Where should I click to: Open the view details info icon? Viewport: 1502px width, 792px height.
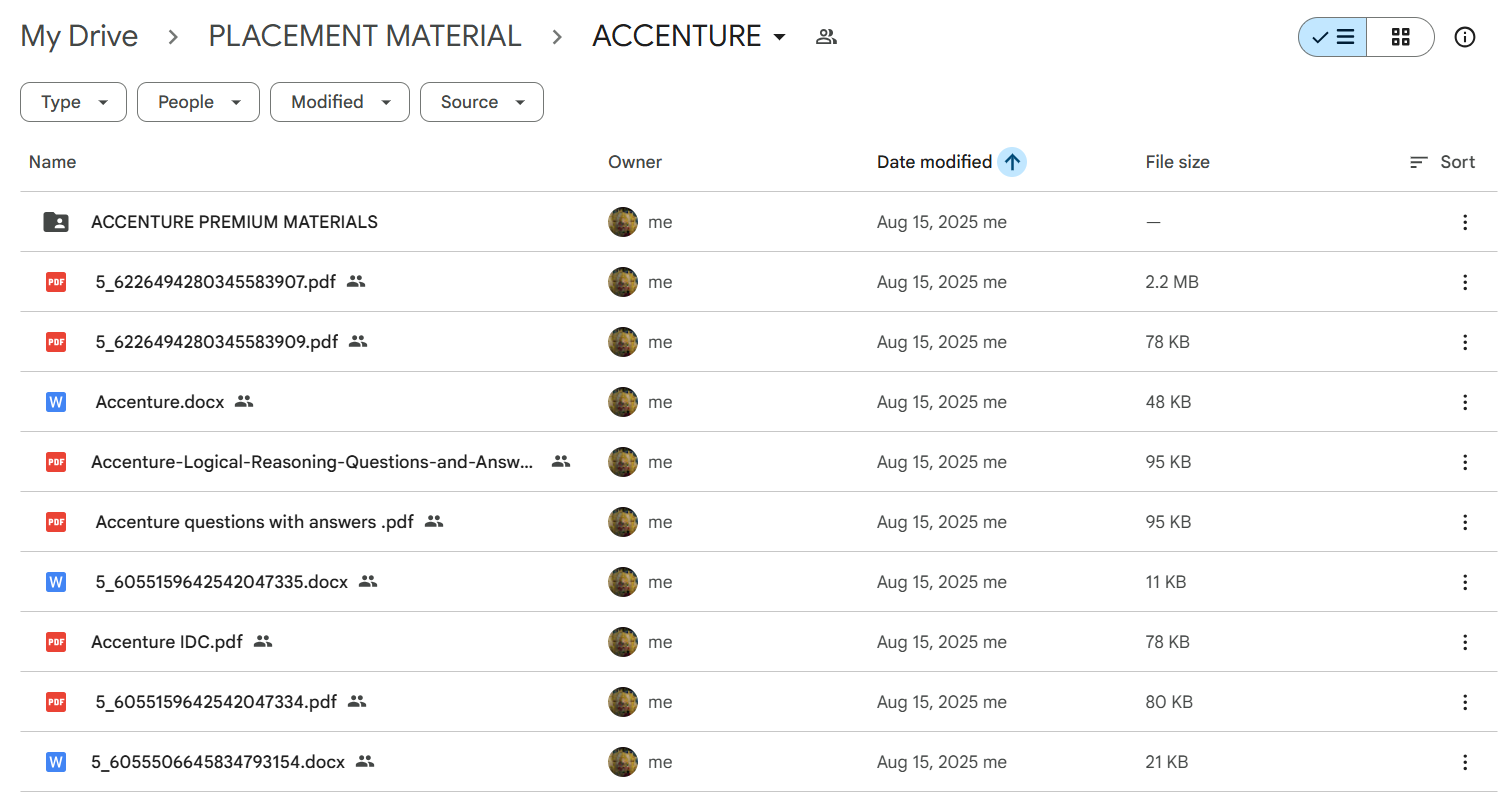[x=1464, y=37]
